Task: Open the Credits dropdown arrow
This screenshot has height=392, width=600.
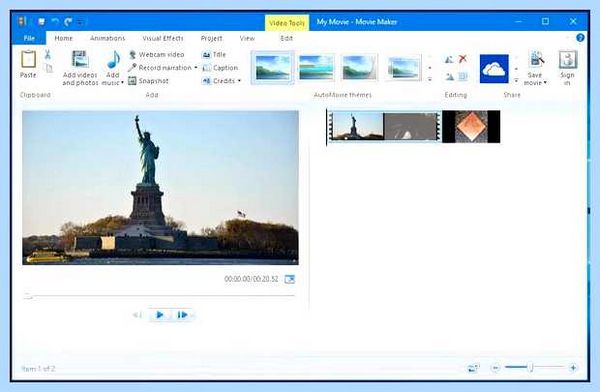Action: (239, 81)
